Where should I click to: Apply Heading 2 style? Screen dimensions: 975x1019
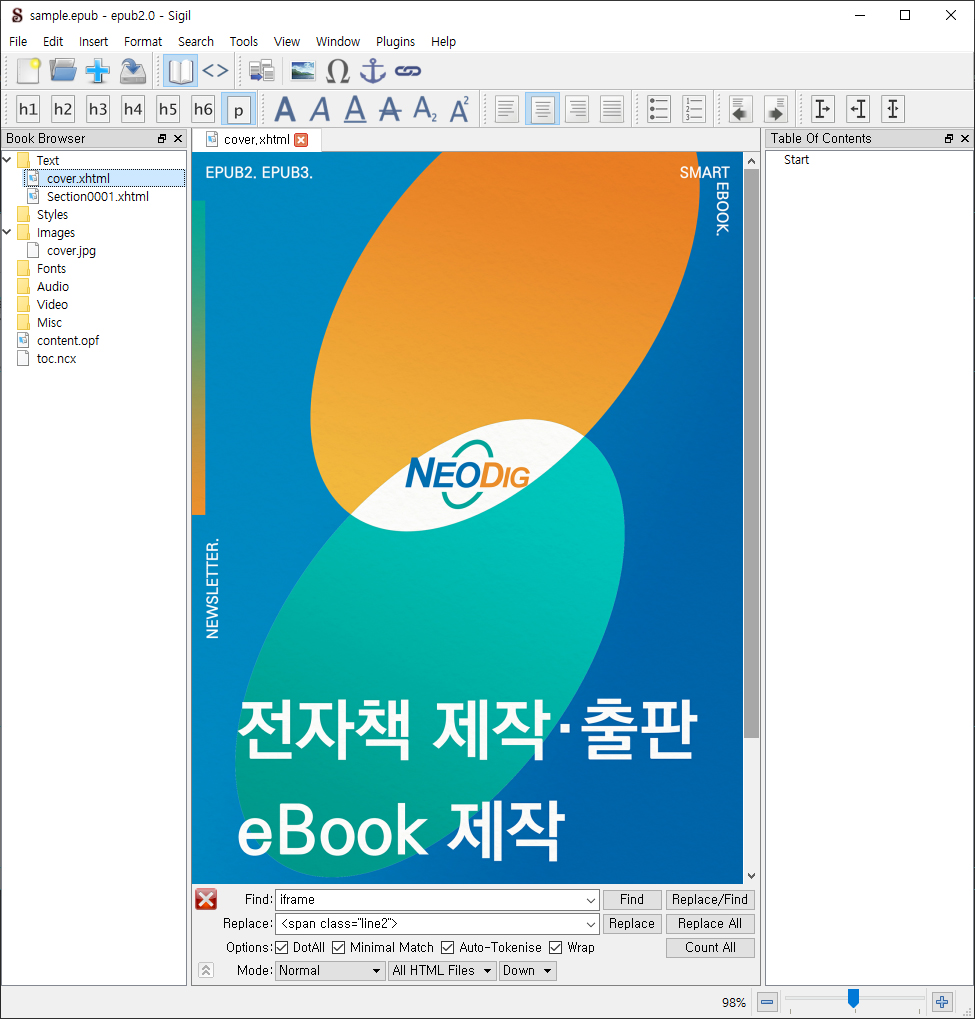(63, 109)
